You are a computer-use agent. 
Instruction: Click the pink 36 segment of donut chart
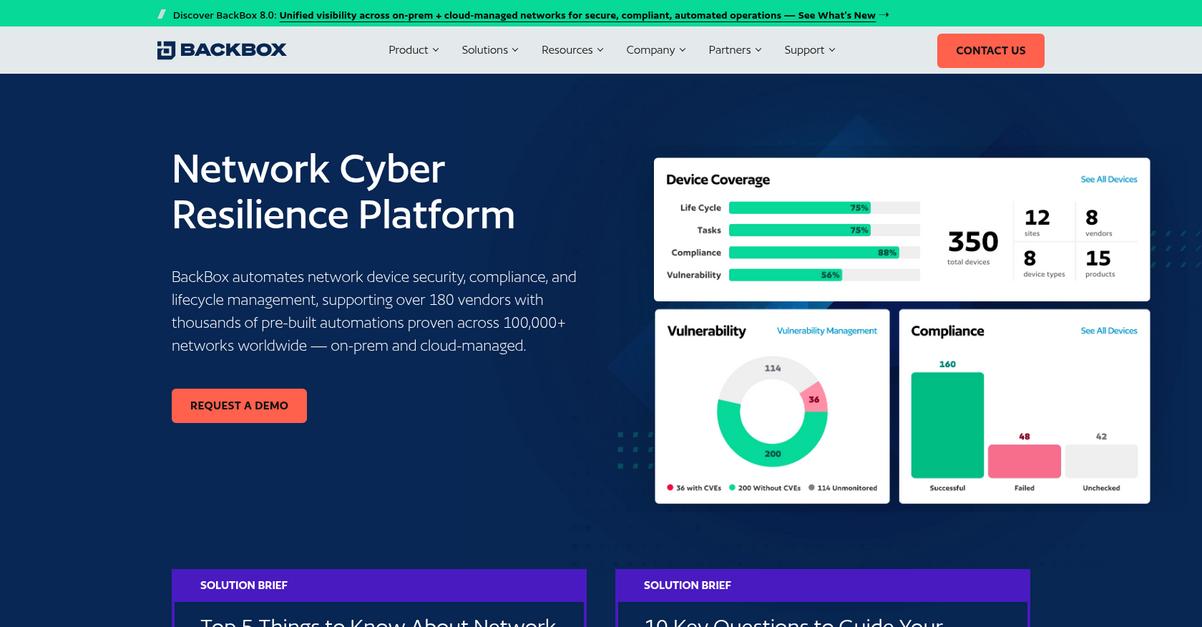[814, 398]
